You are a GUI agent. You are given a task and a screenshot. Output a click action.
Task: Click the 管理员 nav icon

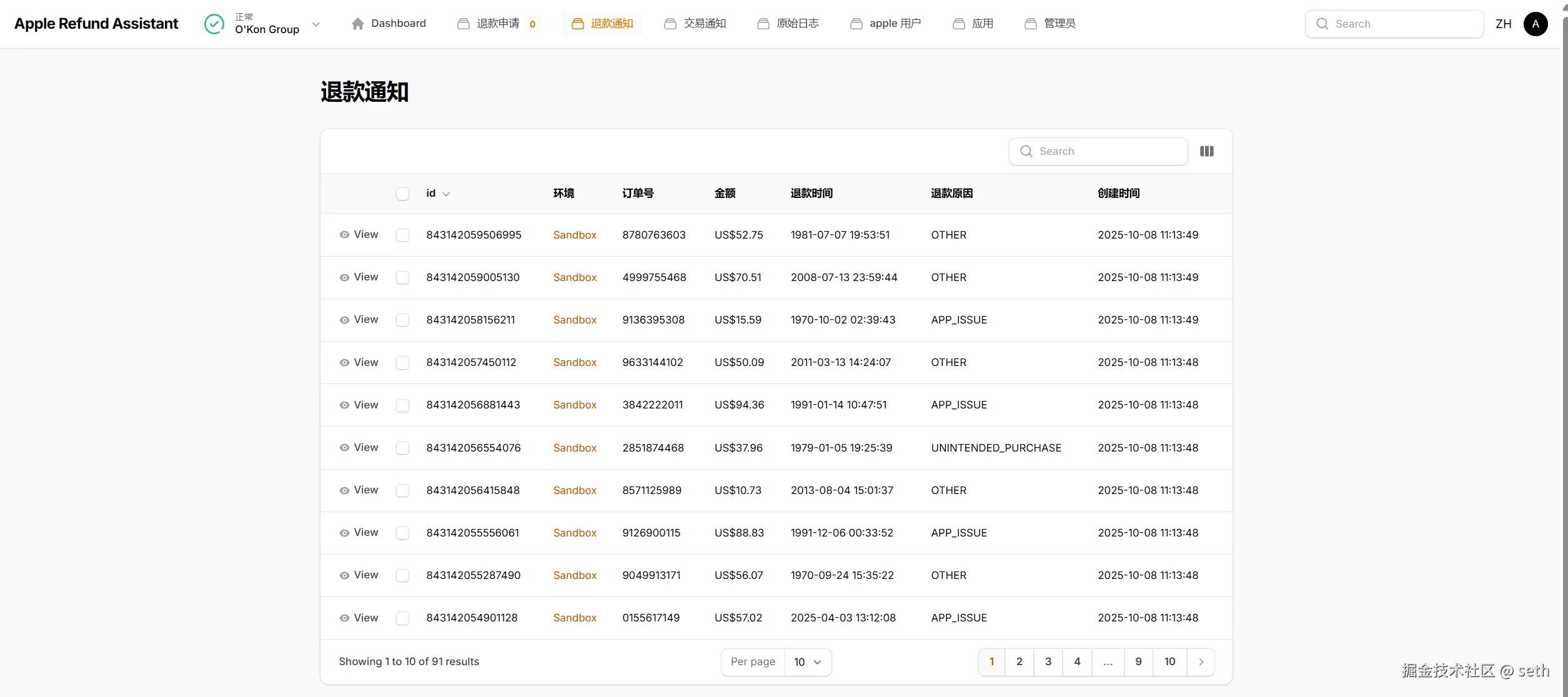point(1030,24)
